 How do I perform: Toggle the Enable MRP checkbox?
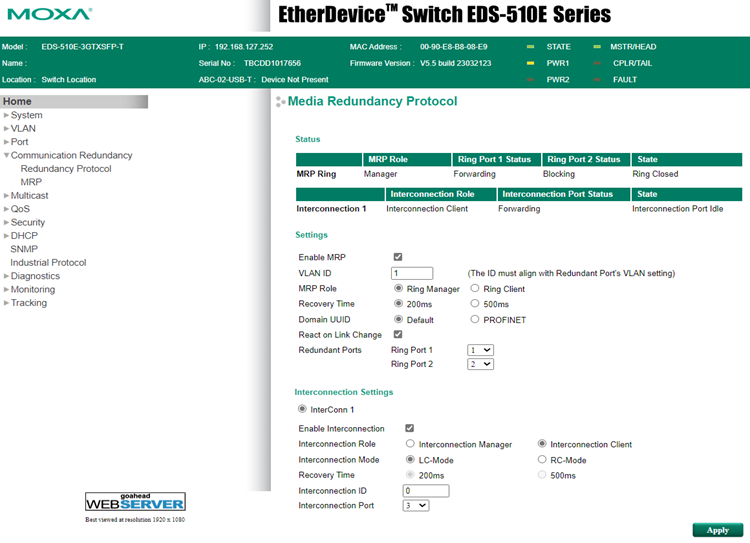[x=398, y=257]
